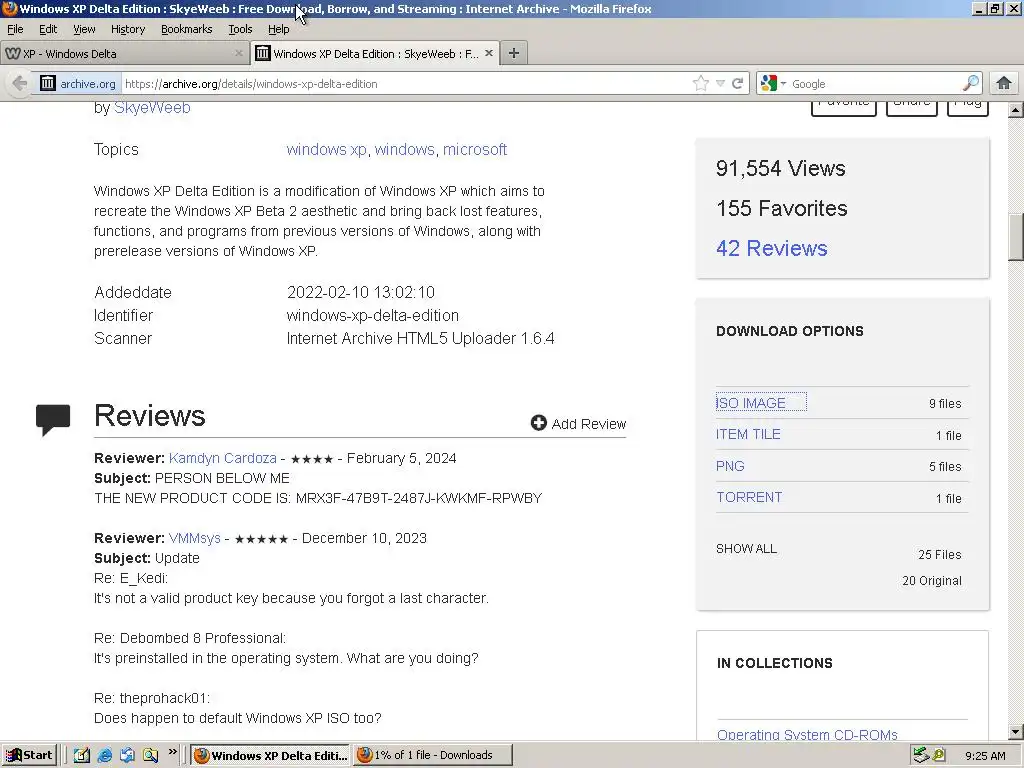Jump to the 42 Reviews link
The width and height of the screenshot is (1024, 768).
pyautogui.click(x=772, y=248)
